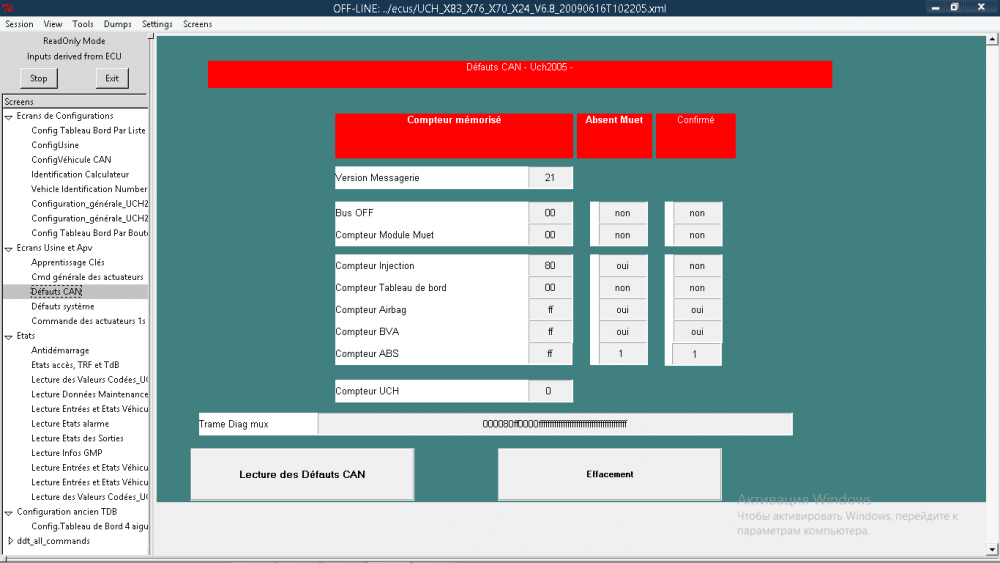
Task: Open the Screens menu
Action: 197,24
